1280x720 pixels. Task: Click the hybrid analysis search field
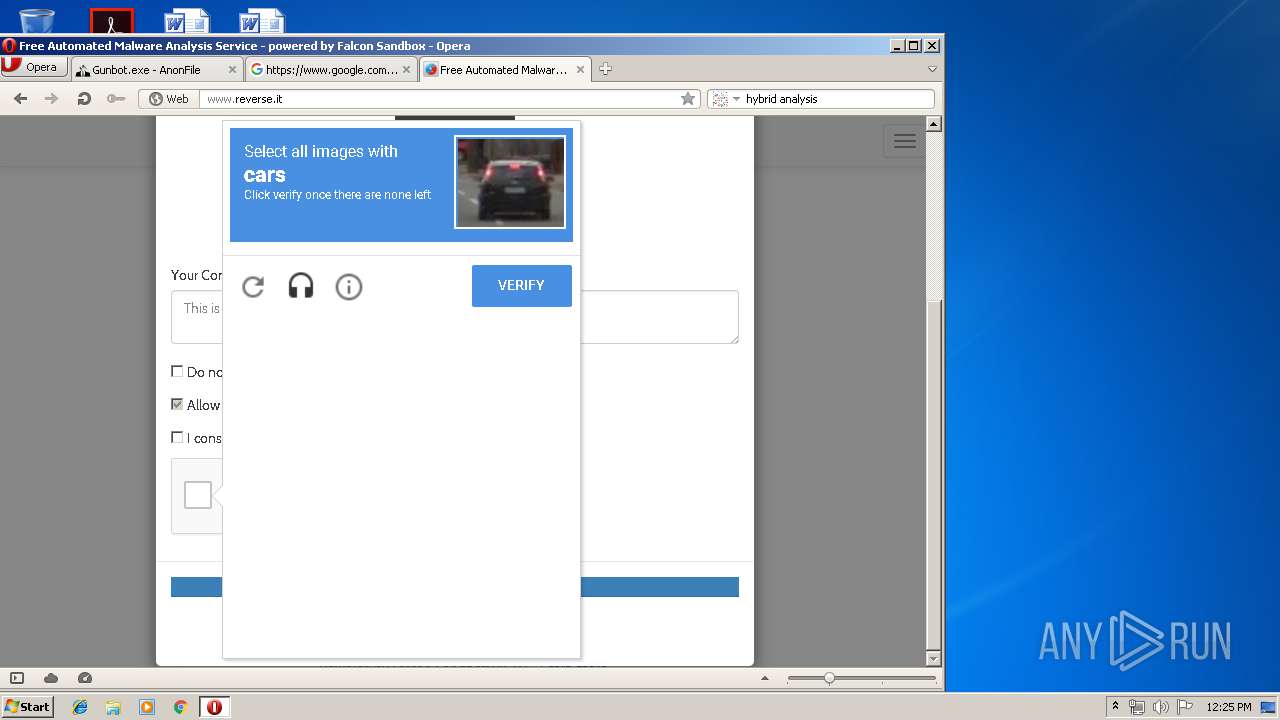(x=838, y=99)
